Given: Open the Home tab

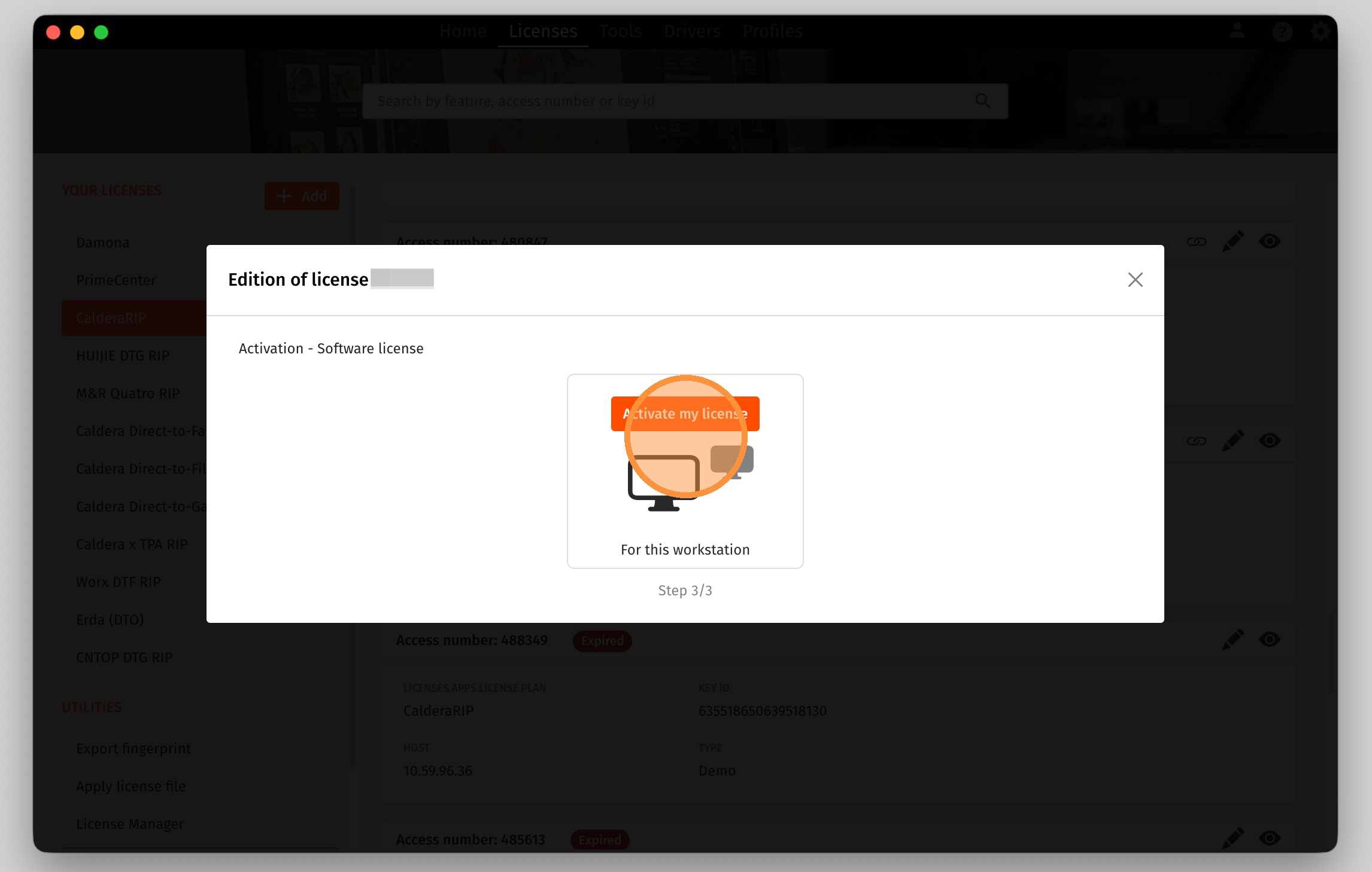Looking at the screenshot, I should tap(463, 31).
